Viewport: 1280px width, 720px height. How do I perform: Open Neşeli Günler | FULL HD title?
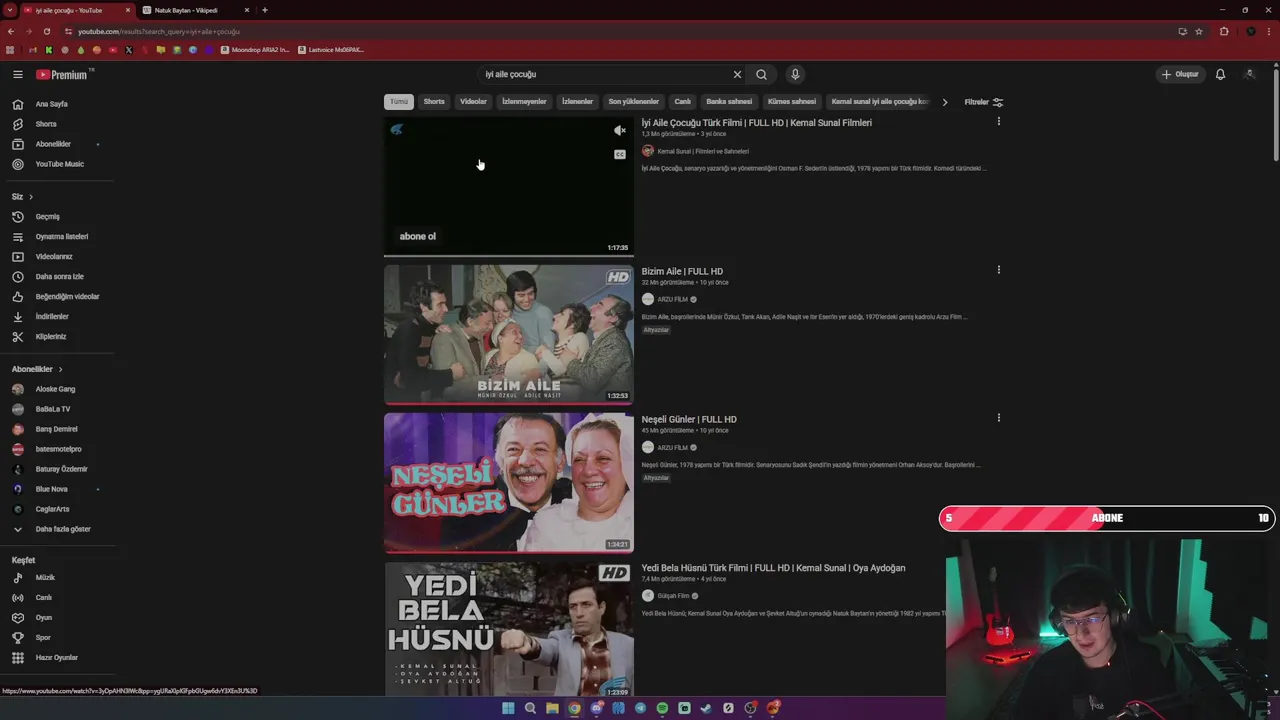pyautogui.click(x=689, y=419)
